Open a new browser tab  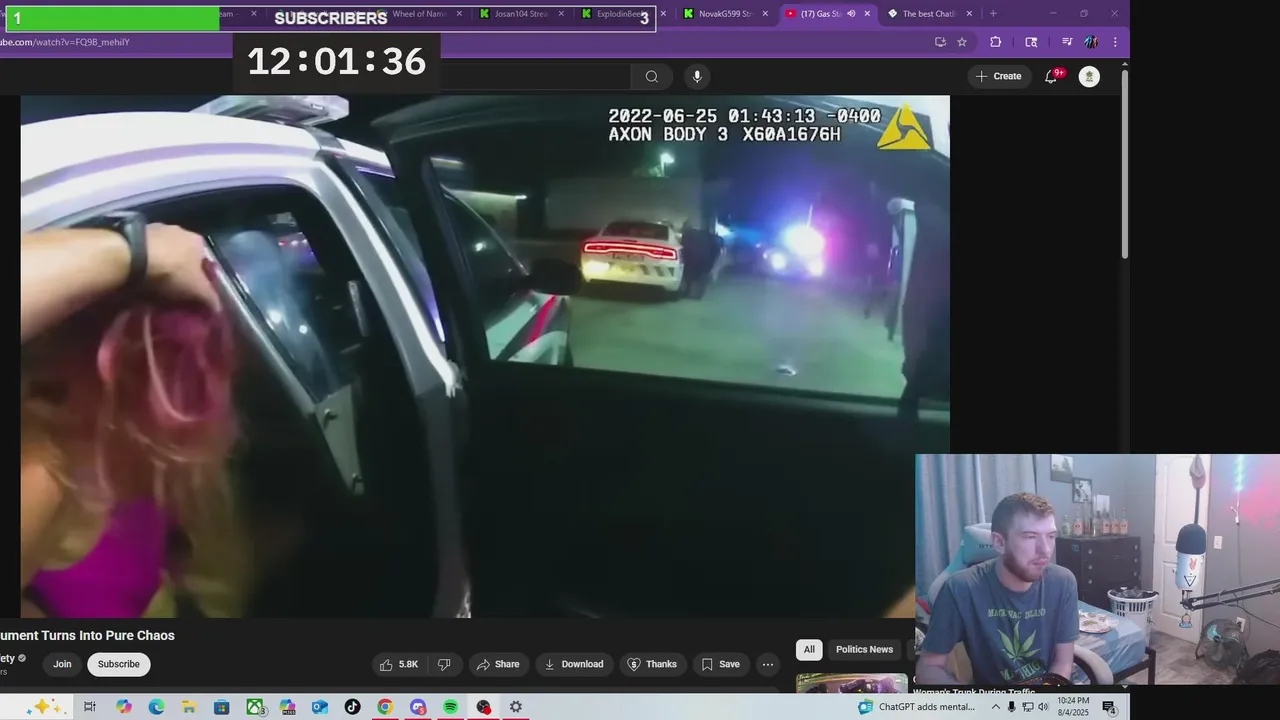(x=993, y=14)
